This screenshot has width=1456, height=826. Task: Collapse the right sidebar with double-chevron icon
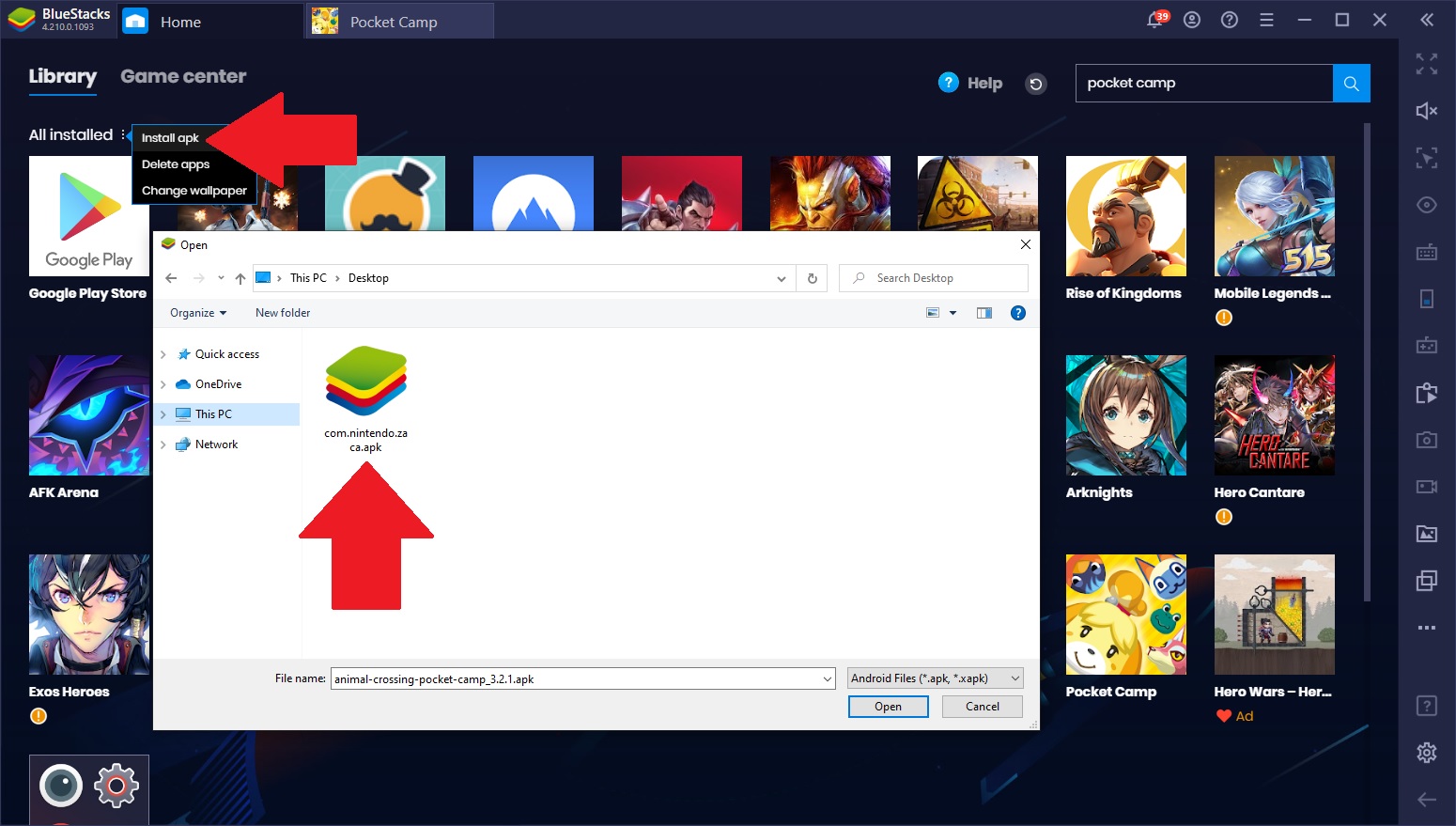1427,20
